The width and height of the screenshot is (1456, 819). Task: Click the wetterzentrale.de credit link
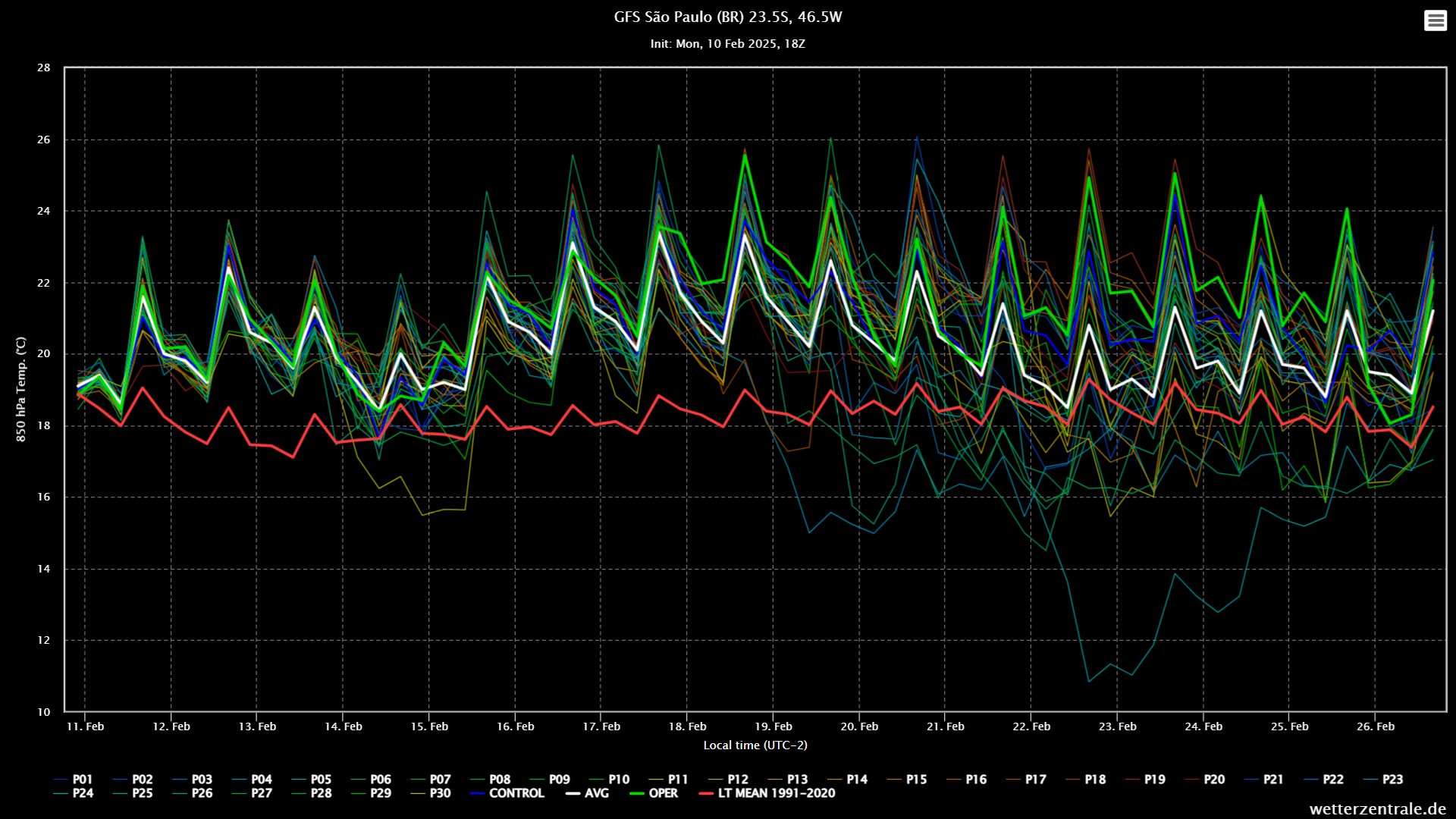point(1378,809)
